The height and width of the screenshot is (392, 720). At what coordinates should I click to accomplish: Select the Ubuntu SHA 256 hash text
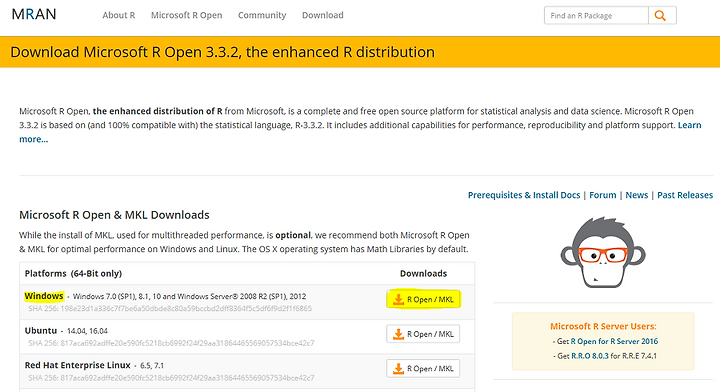click(x=171, y=343)
